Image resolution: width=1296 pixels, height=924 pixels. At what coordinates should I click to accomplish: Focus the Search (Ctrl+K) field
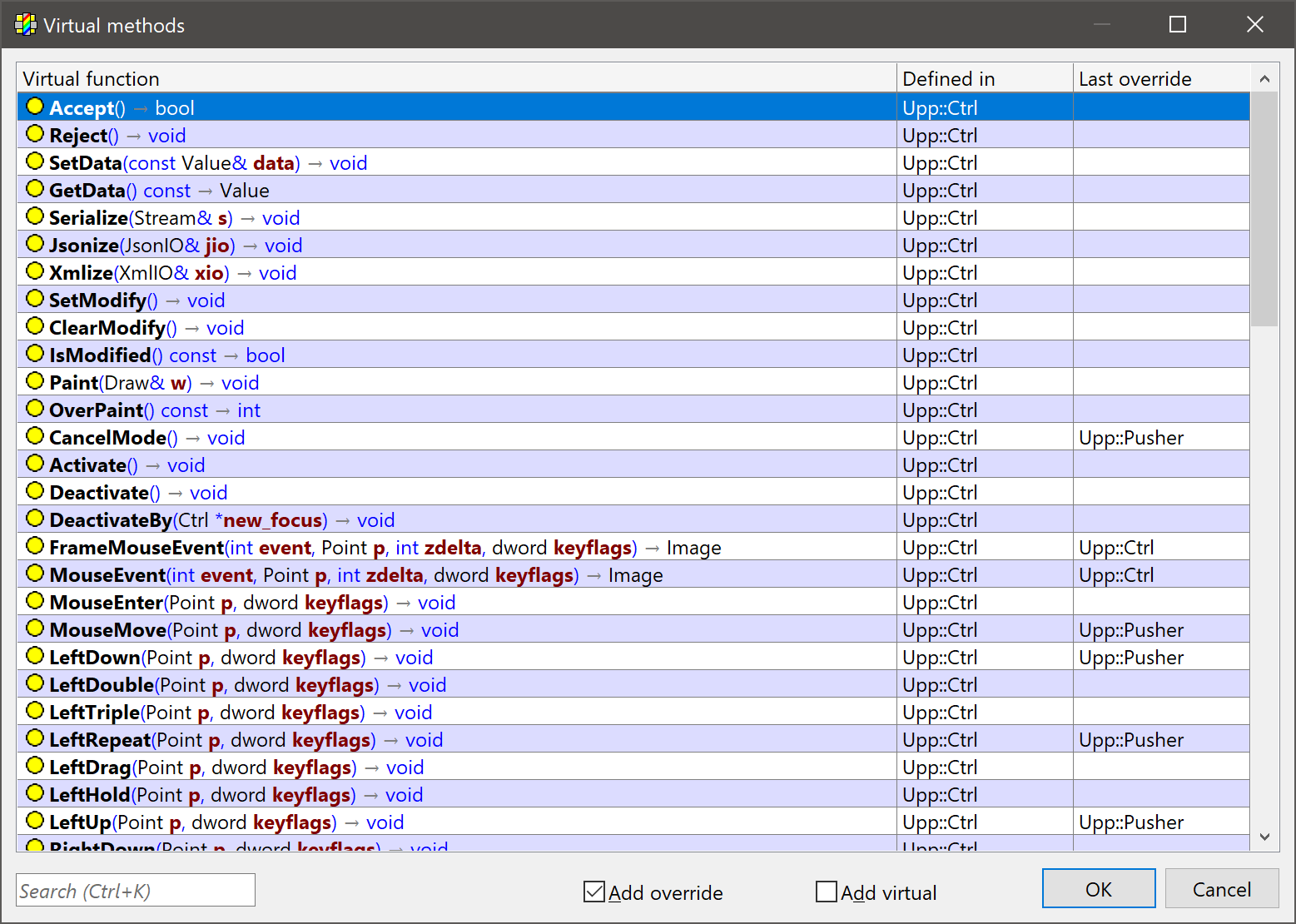136,891
